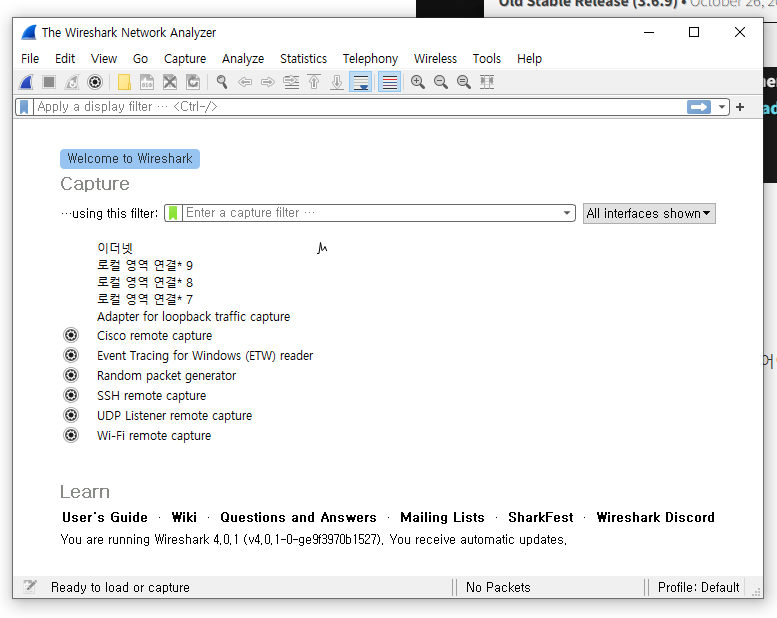This screenshot has width=777, height=618.
Task: Select 로컬 영역 연결* 9 interface
Action: coord(145,265)
